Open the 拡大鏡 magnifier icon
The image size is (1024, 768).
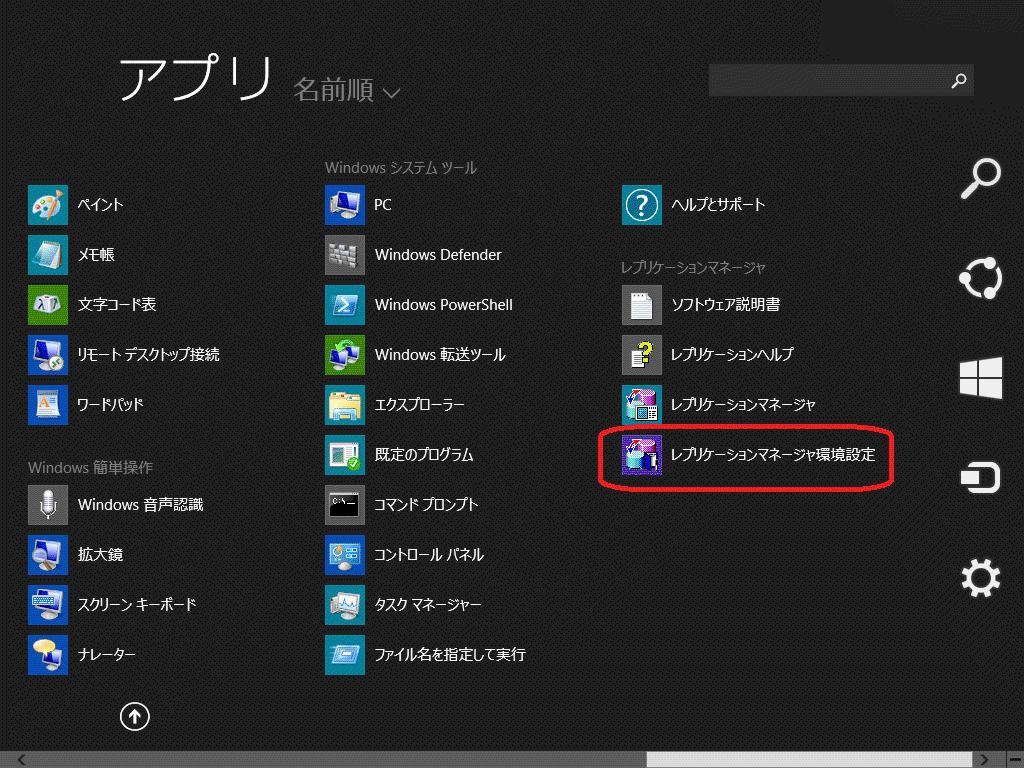point(48,554)
